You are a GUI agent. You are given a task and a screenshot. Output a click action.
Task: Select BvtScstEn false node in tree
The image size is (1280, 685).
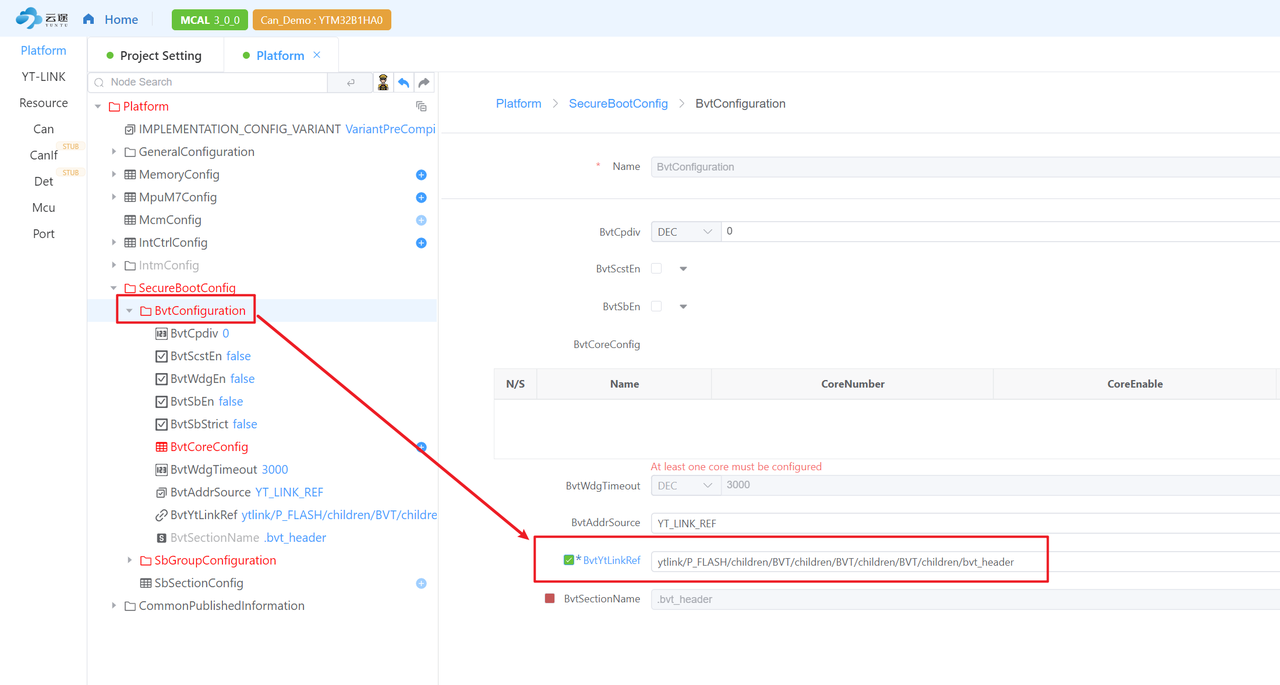point(203,356)
